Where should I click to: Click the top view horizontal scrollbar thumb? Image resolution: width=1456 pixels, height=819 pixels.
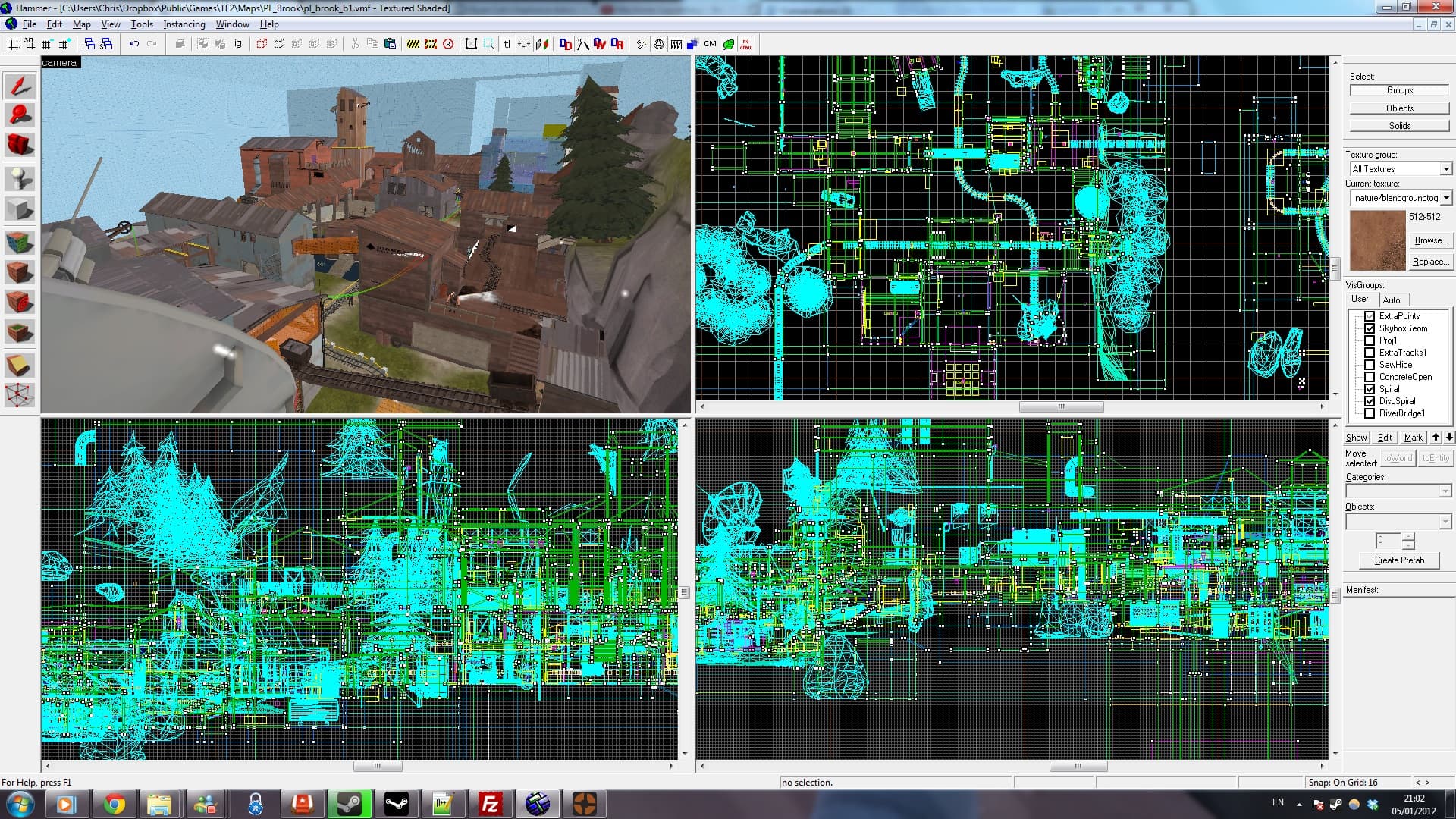pyautogui.click(x=1061, y=407)
